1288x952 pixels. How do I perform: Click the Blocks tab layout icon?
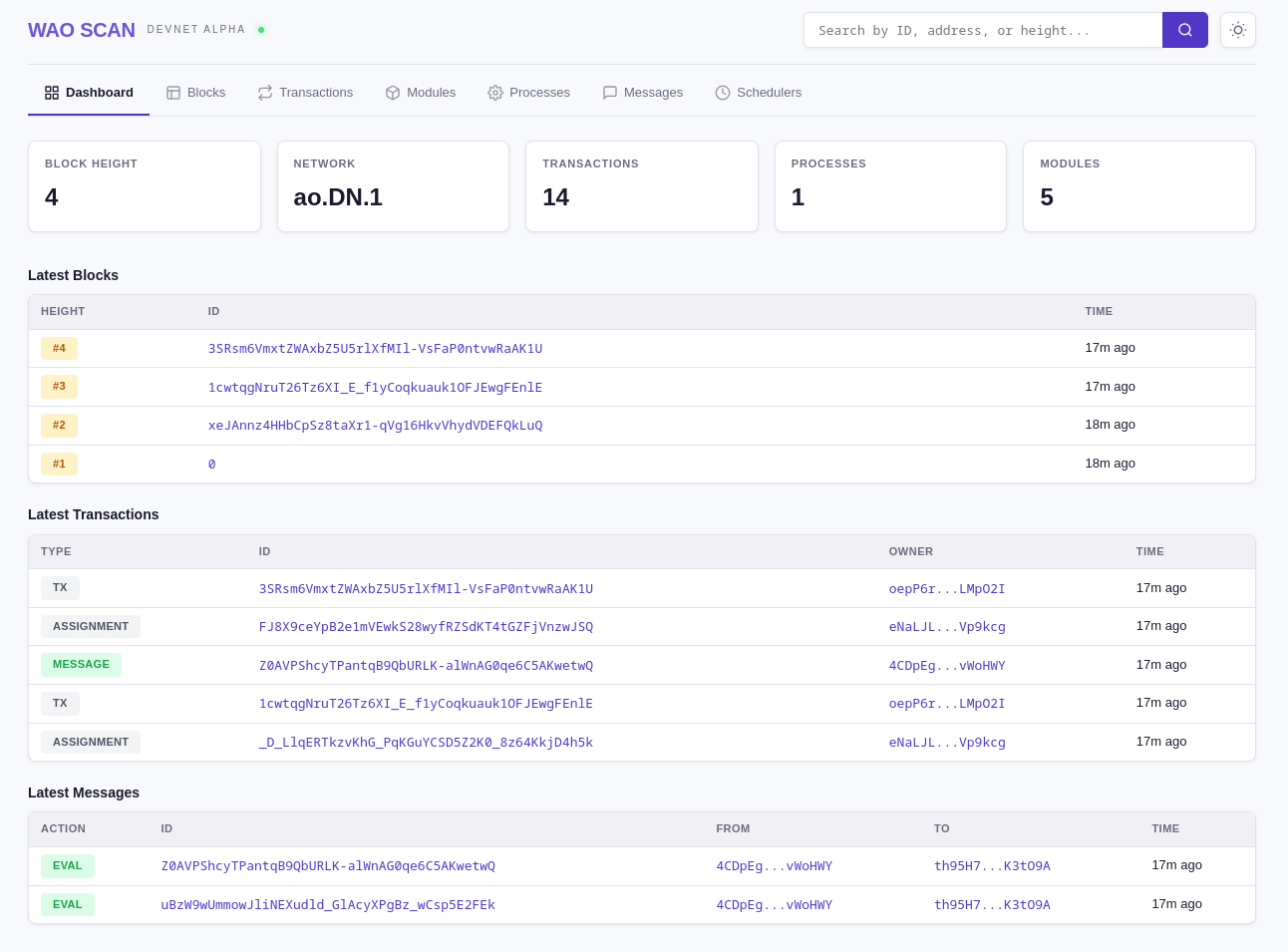click(173, 93)
